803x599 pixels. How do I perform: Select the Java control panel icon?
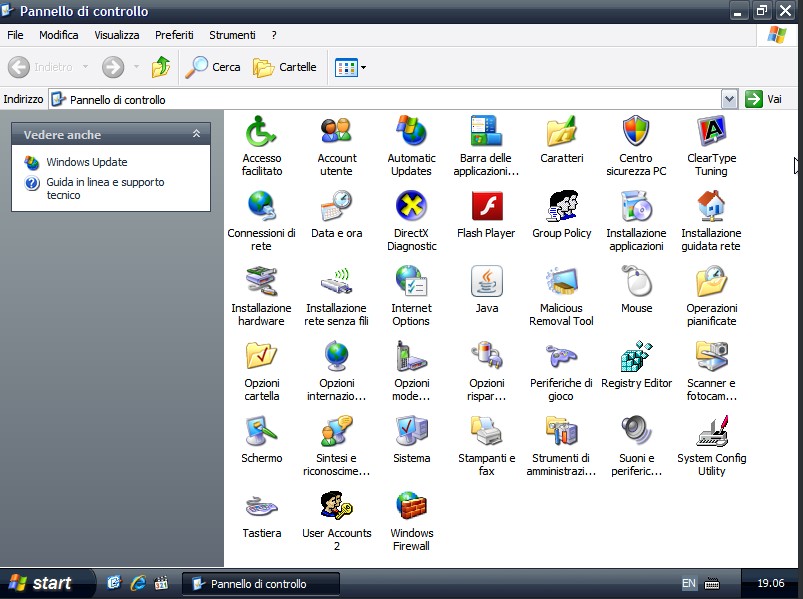tap(487, 289)
